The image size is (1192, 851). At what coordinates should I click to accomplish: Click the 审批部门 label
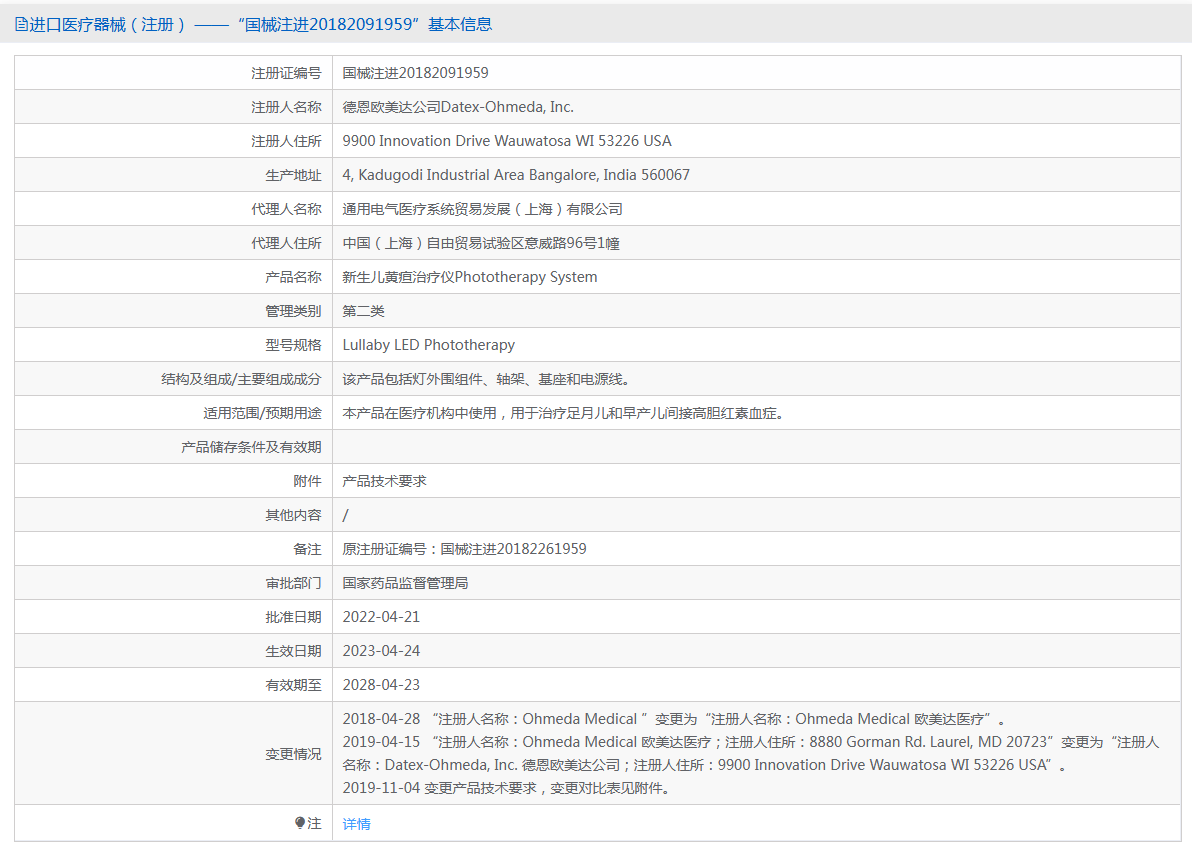293,583
